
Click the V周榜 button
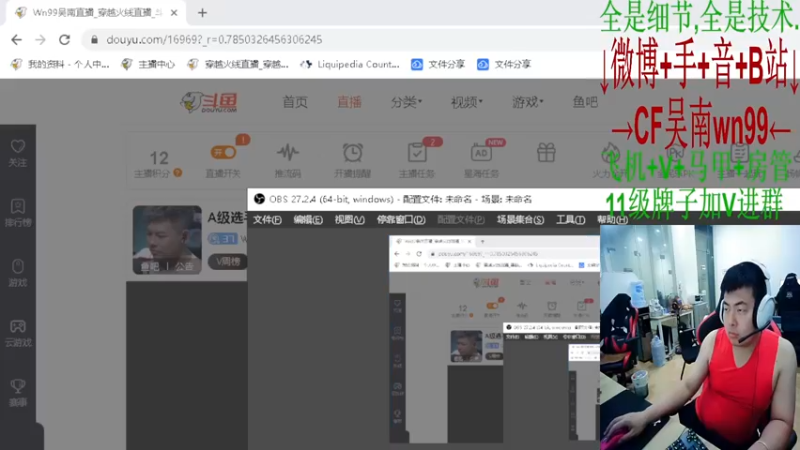pyautogui.click(x=228, y=261)
